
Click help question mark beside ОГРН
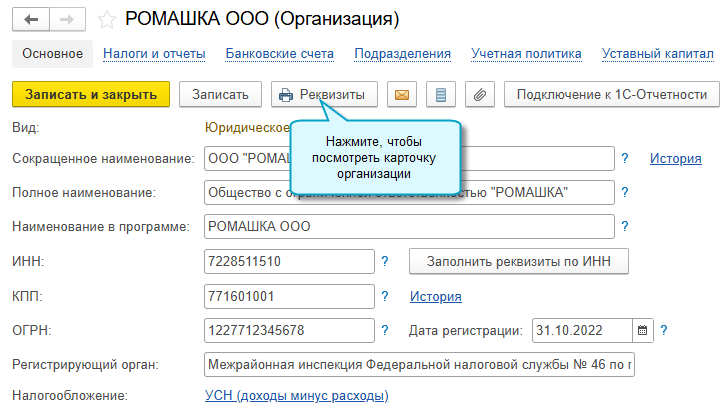[x=385, y=330]
